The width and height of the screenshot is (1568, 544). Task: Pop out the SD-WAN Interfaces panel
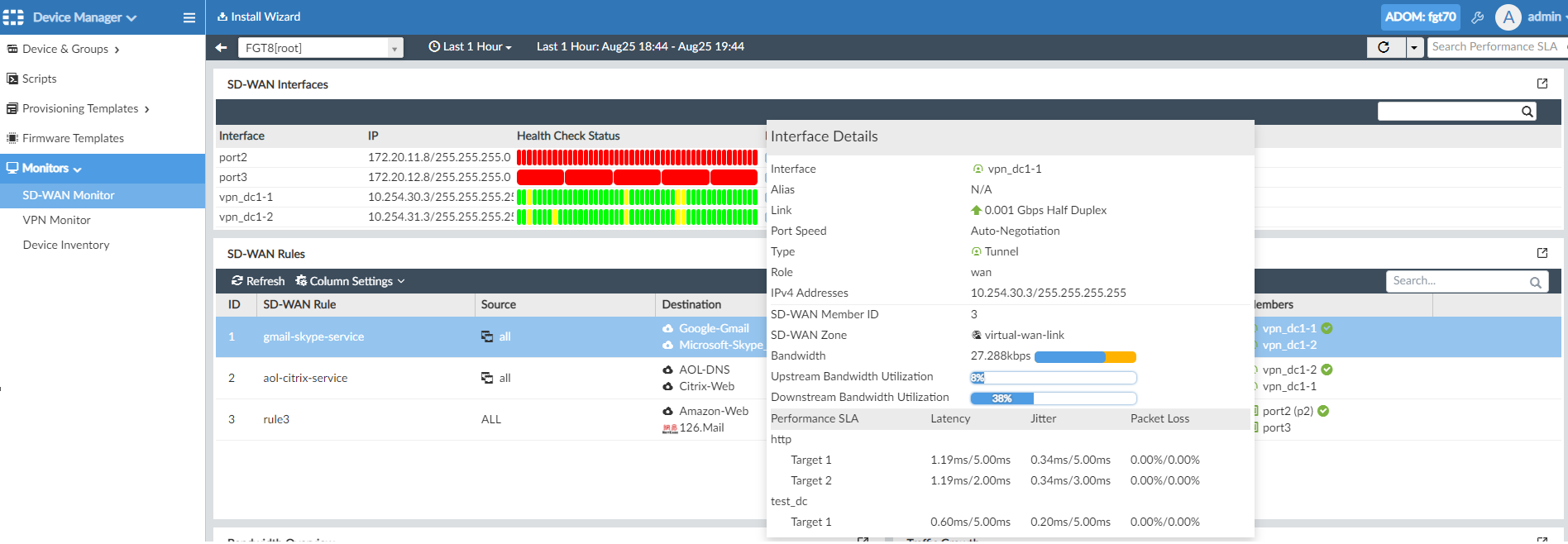[1542, 84]
